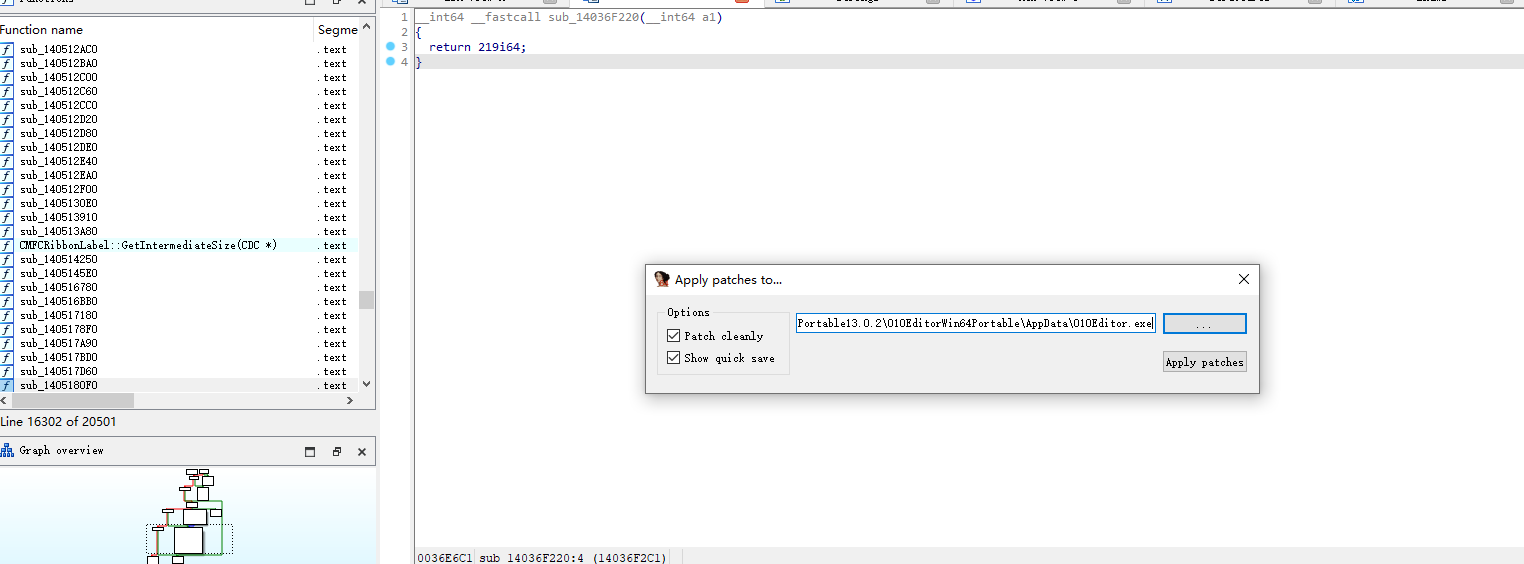This screenshot has width=1524, height=564.
Task: Float the Graph overview panel
Action: [337, 452]
